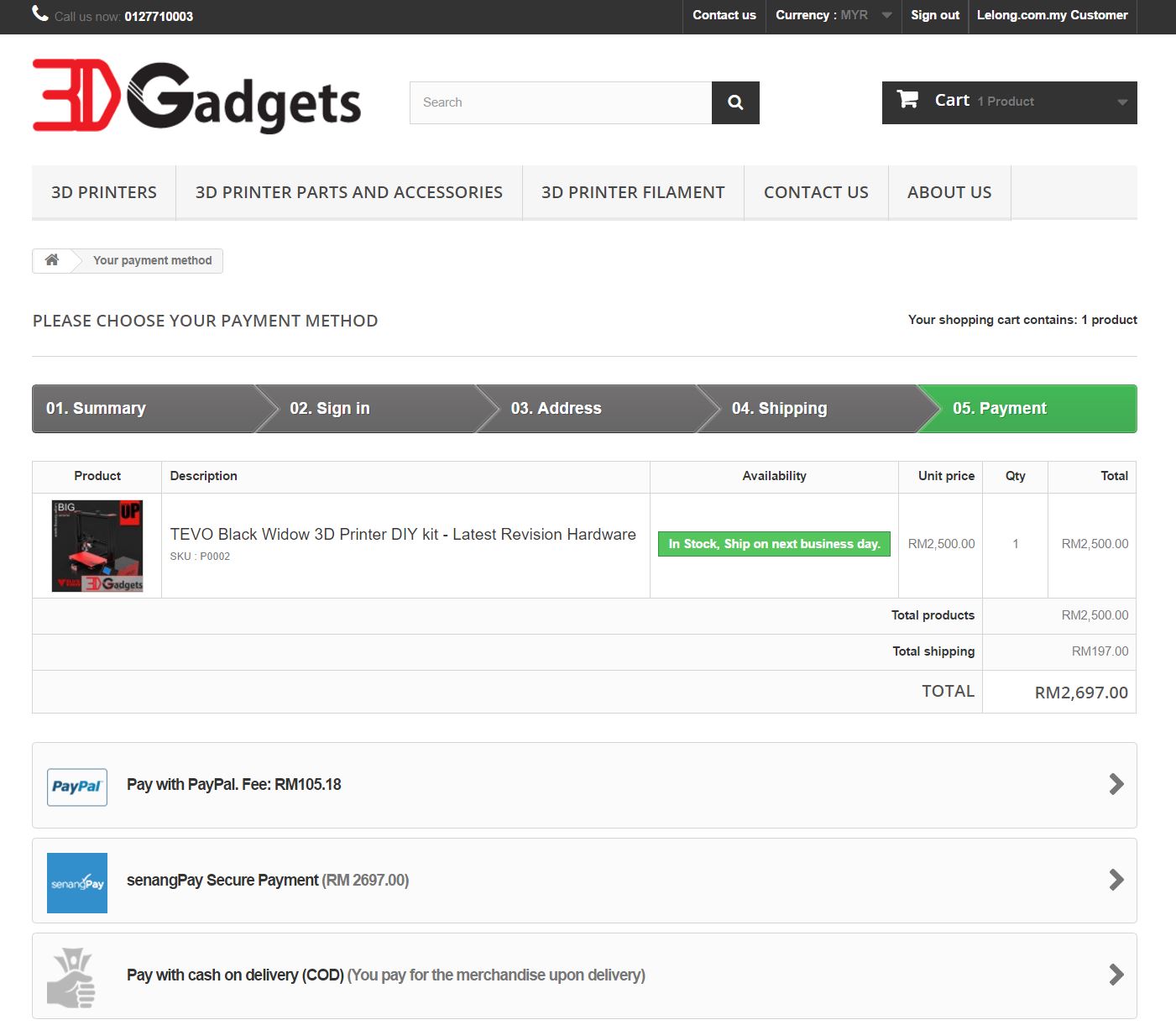Go back to step 03. Address

(x=586, y=409)
